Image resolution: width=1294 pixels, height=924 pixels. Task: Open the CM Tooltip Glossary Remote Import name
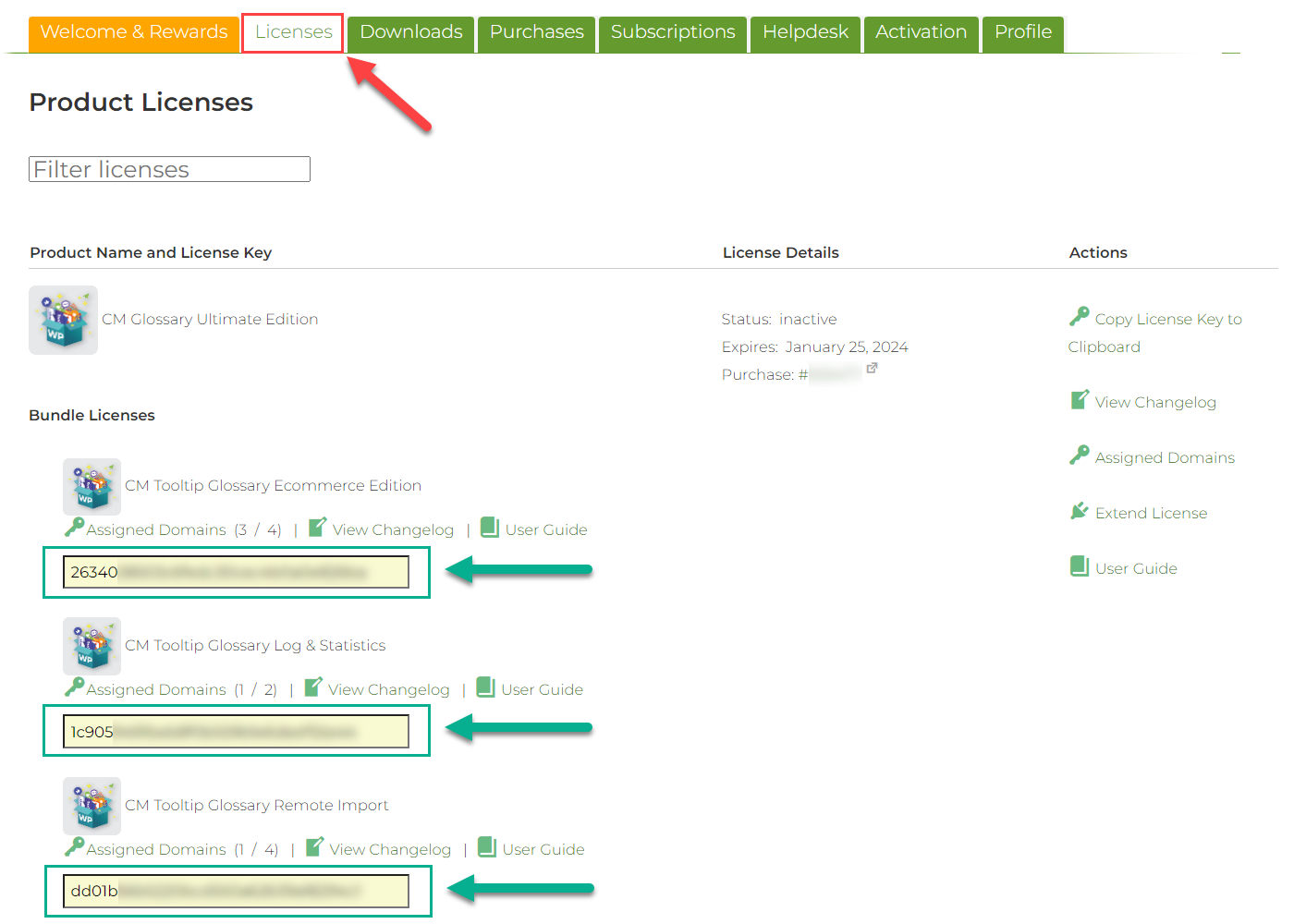pyautogui.click(x=257, y=806)
